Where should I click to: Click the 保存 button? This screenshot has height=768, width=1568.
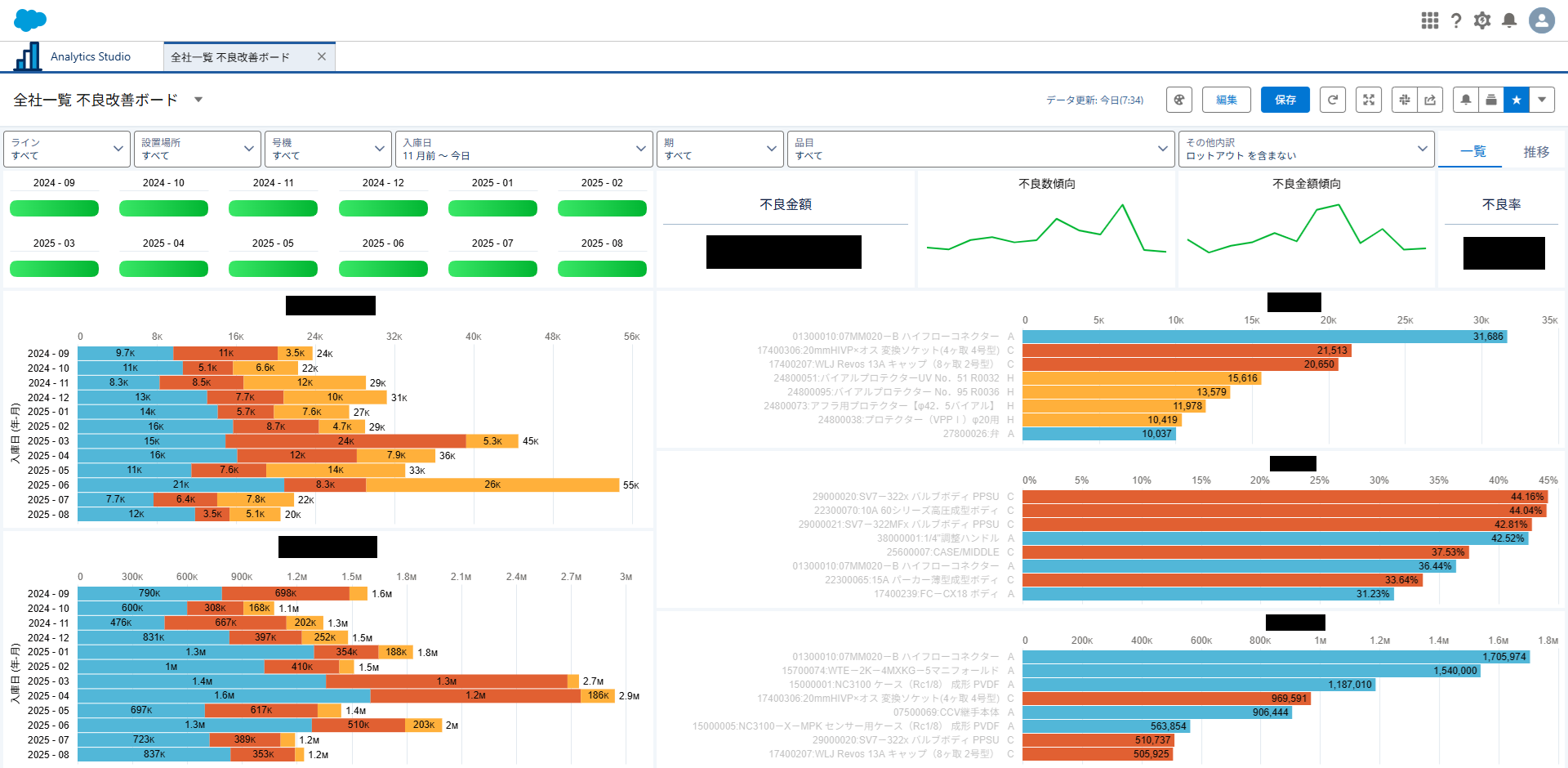(x=1285, y=100)
